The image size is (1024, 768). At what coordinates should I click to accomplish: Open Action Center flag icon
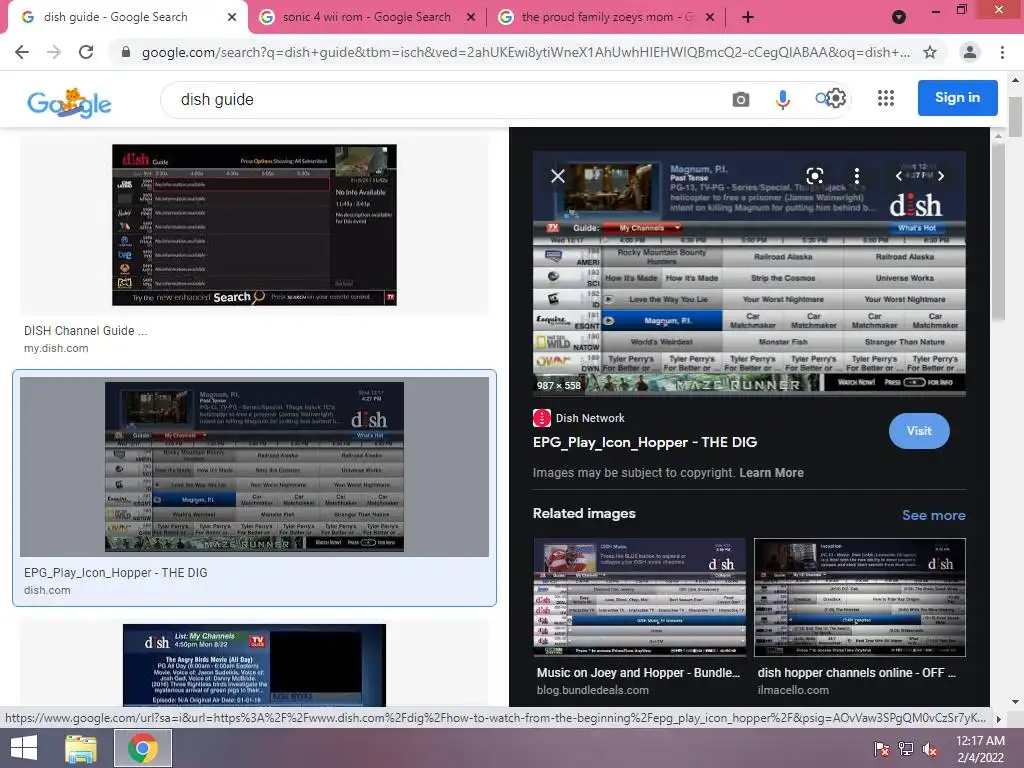tap(882, 749)
